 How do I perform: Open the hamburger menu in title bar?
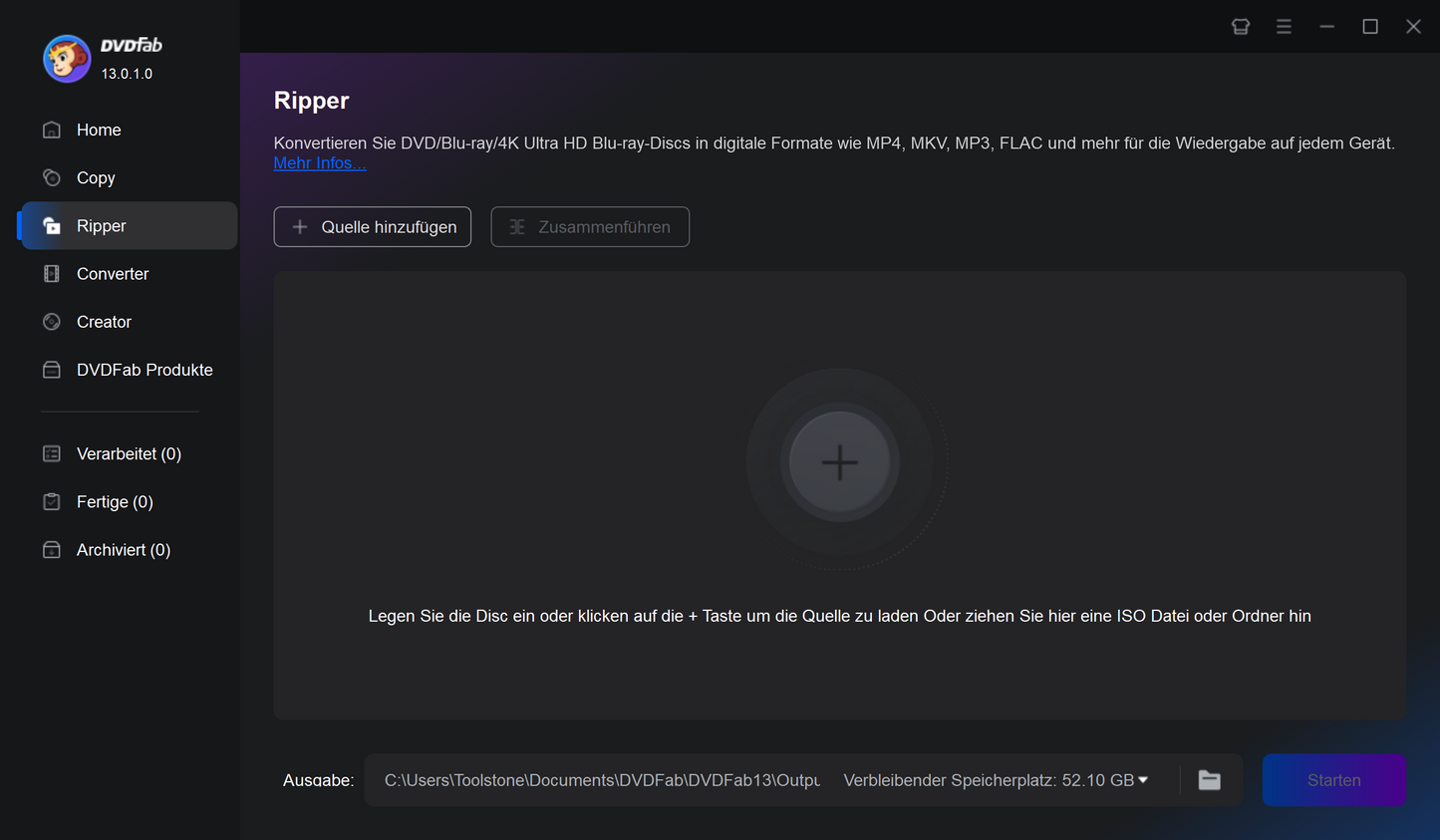[1284, 27]
